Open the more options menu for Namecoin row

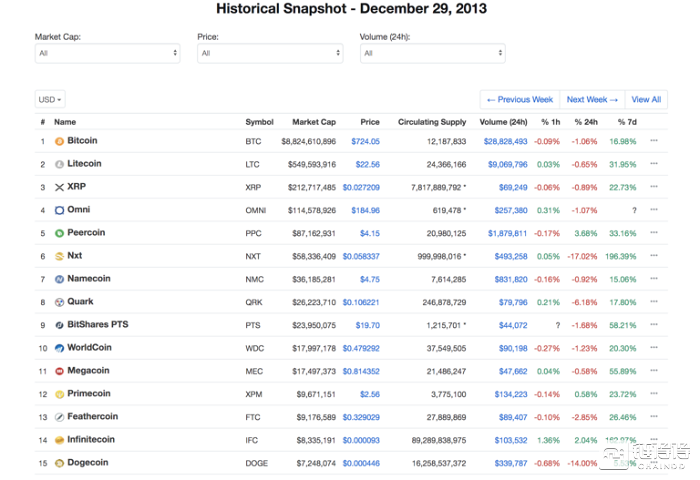click(654, 279)
